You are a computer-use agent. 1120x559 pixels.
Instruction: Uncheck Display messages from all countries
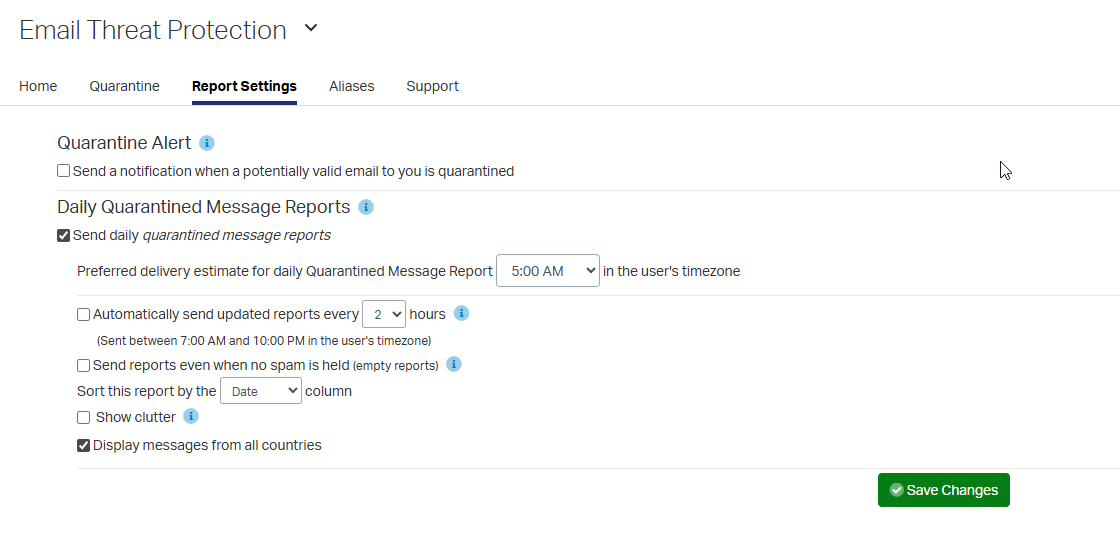84,445
